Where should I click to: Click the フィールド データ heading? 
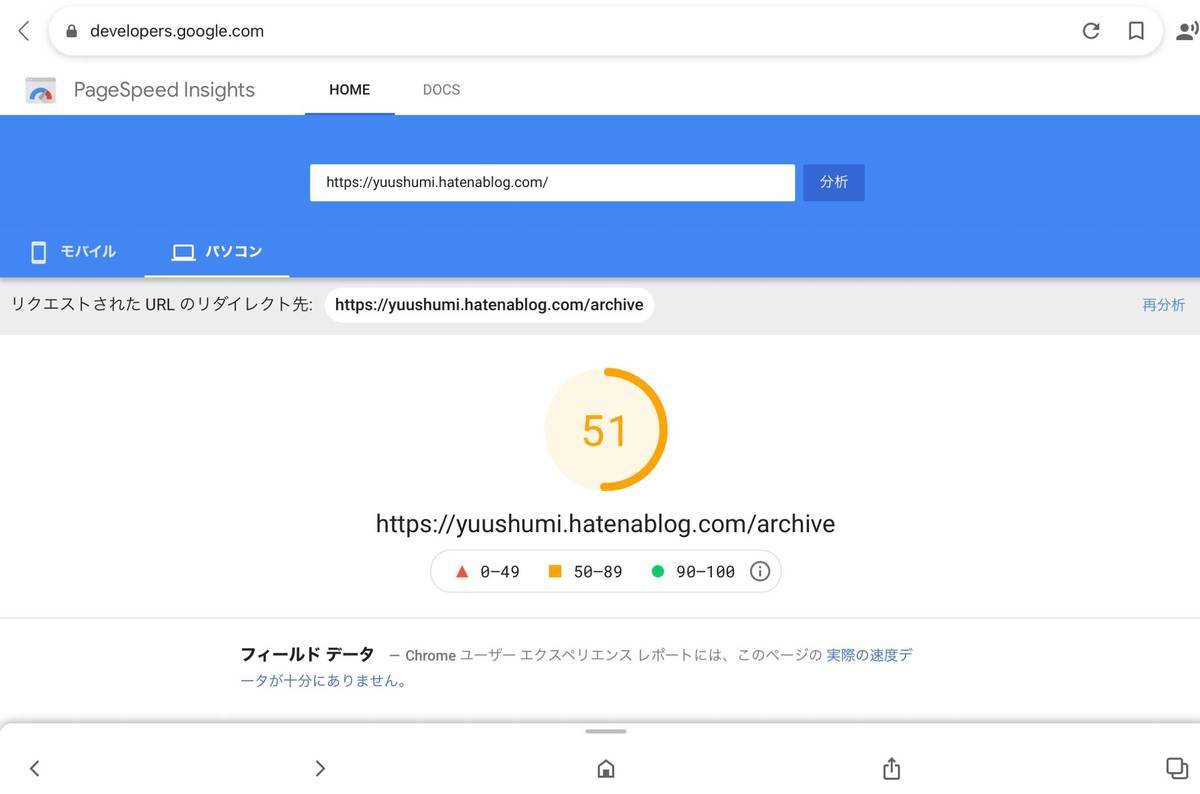pos(307,655)
